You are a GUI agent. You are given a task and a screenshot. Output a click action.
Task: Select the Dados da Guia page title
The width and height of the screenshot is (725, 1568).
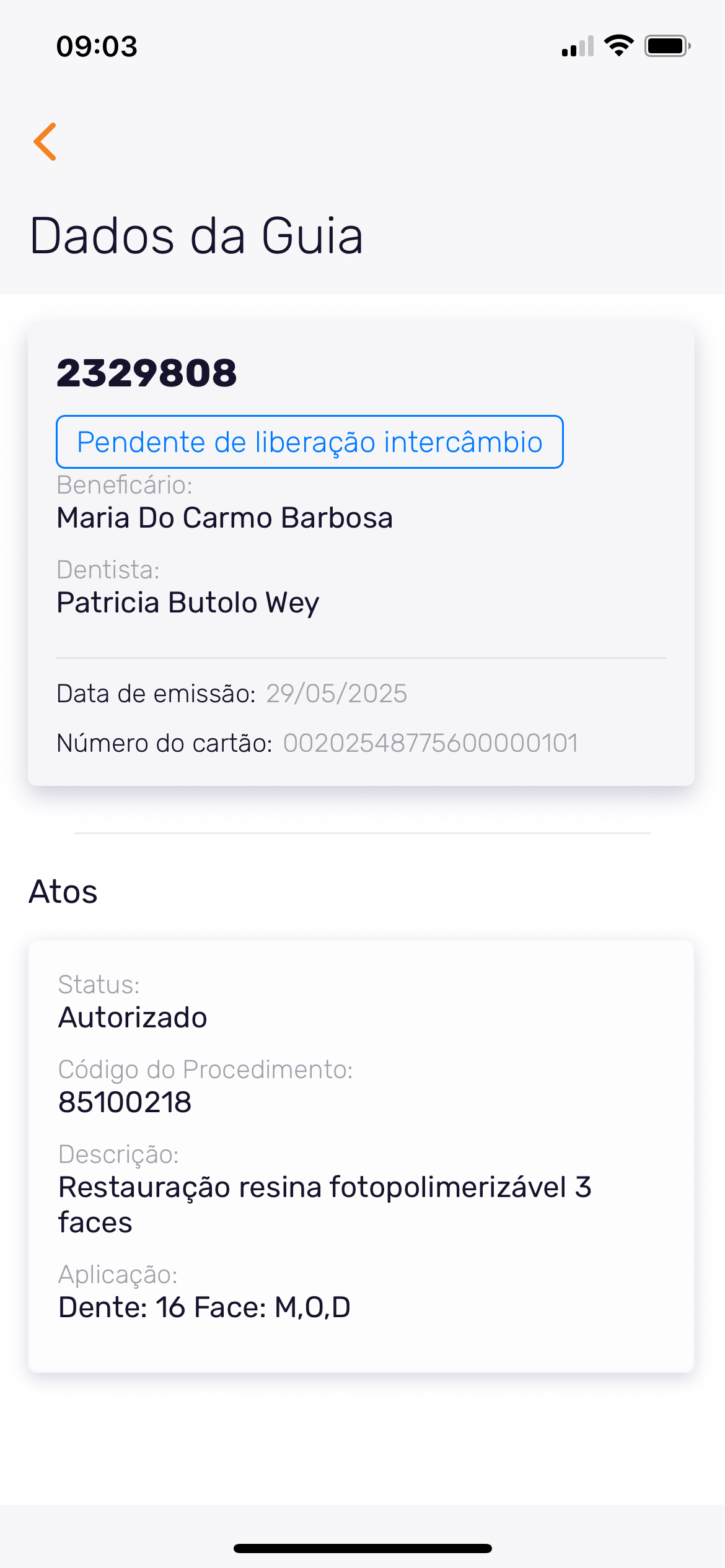[x=196, y=236]
